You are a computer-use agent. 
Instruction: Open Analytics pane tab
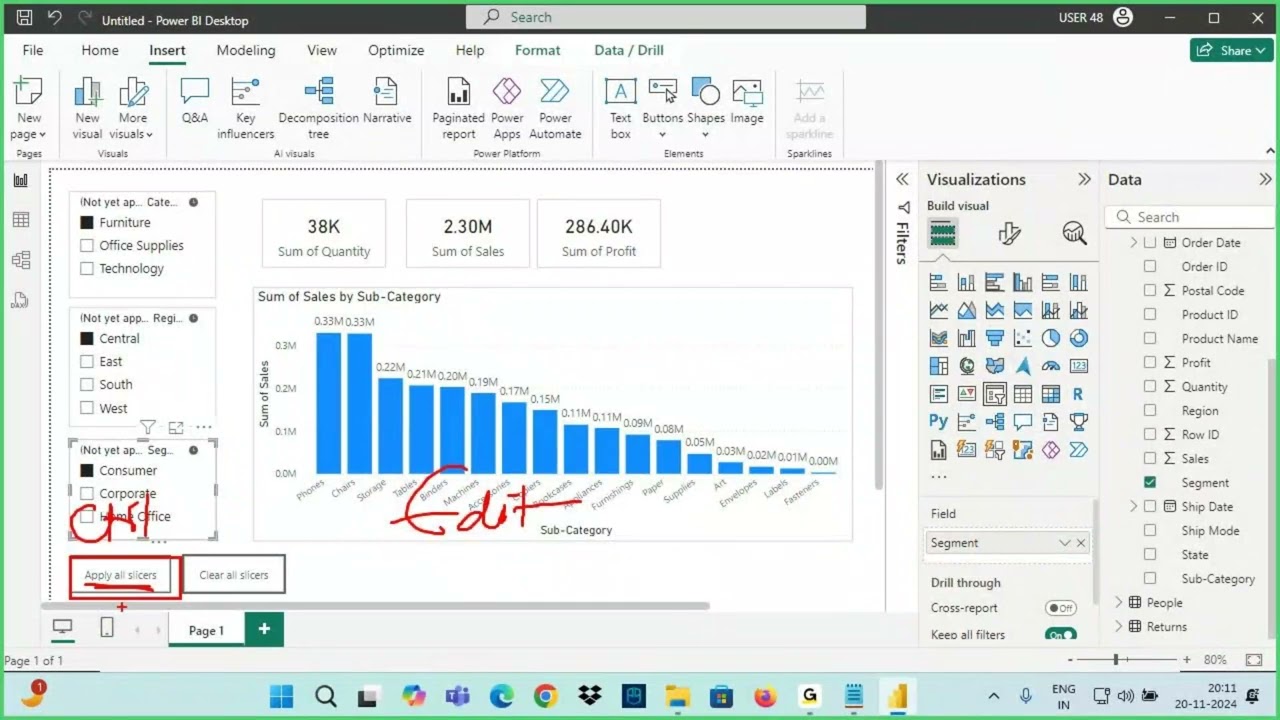coord(1074,234)
